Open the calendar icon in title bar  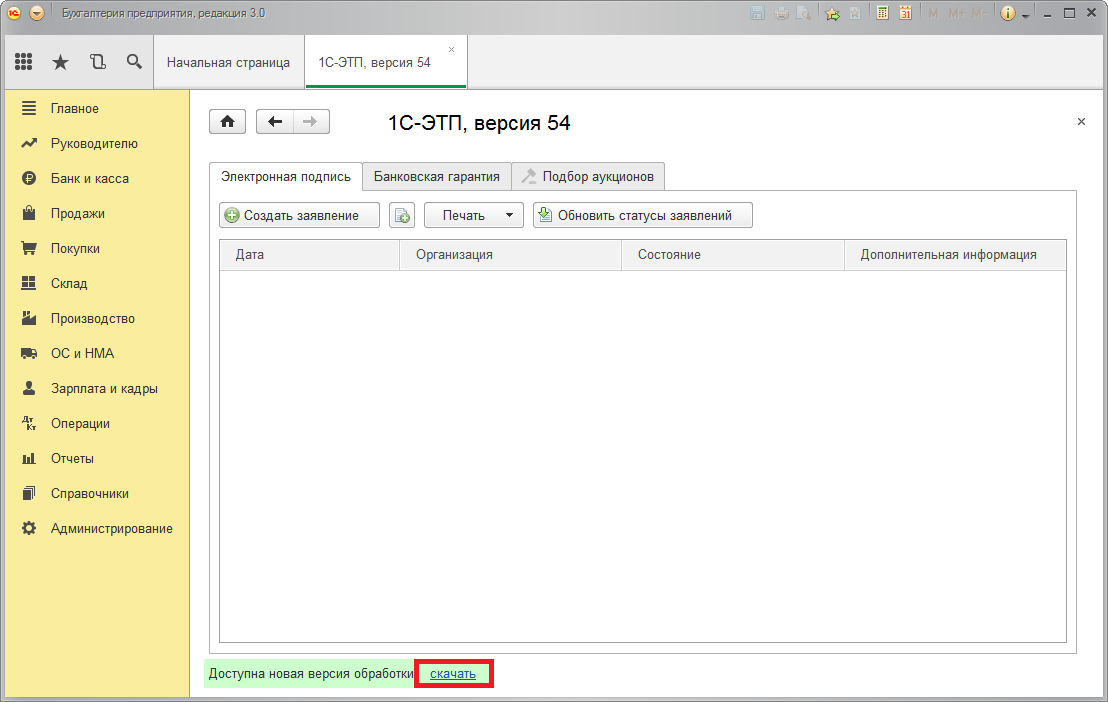coord(905,13)
